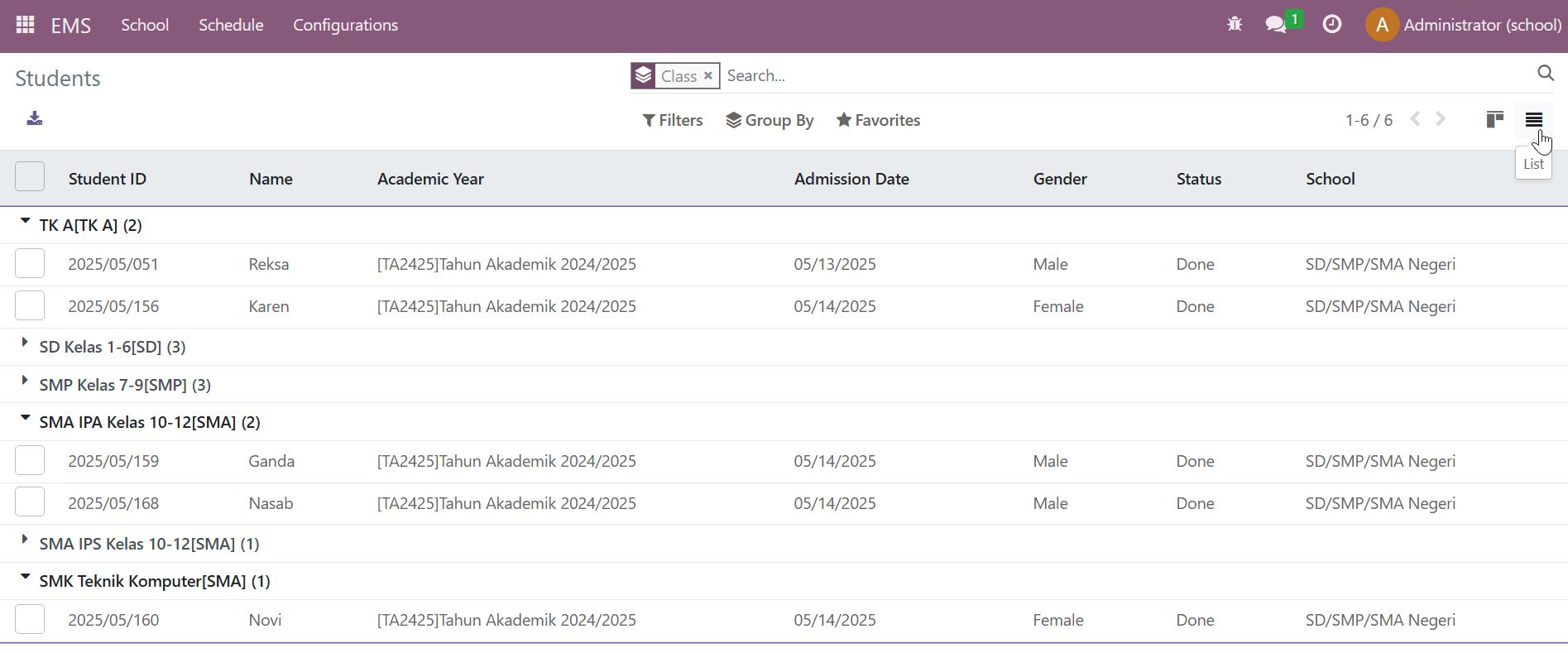Click the search magnifier icon
1568x653 pixels.
[x=1546, y=74]
